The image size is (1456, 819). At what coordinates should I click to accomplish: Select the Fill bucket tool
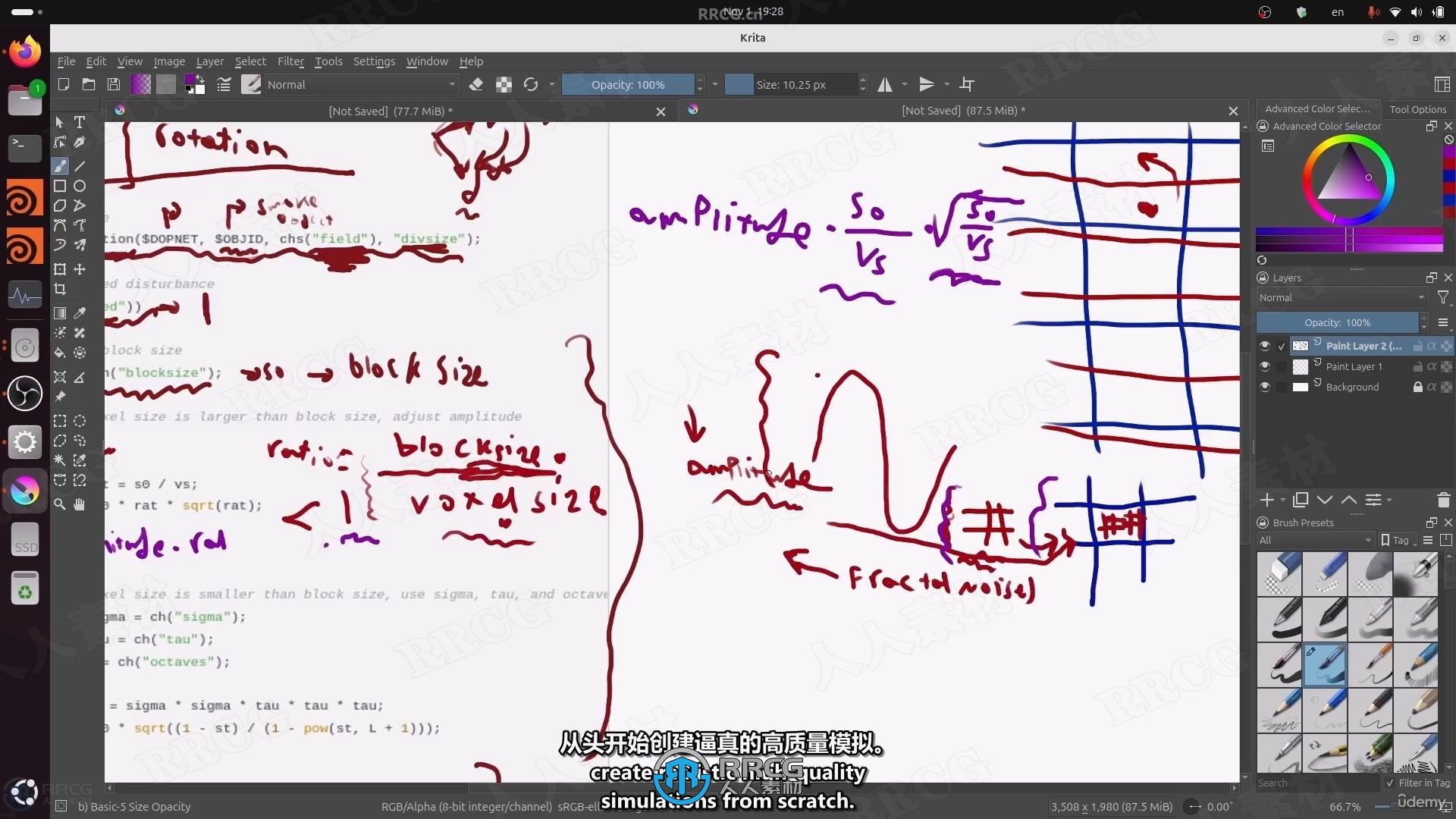coord(60,353)
